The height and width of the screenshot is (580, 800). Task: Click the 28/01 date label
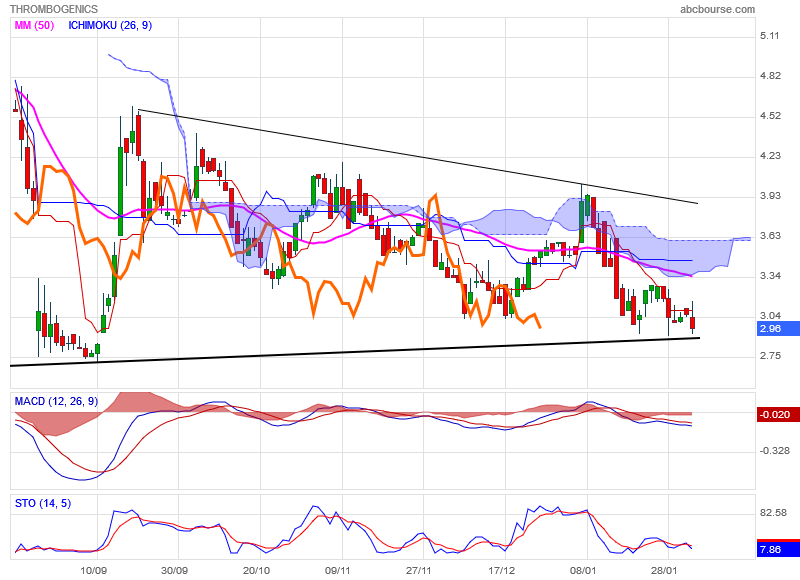coord(664,570)
